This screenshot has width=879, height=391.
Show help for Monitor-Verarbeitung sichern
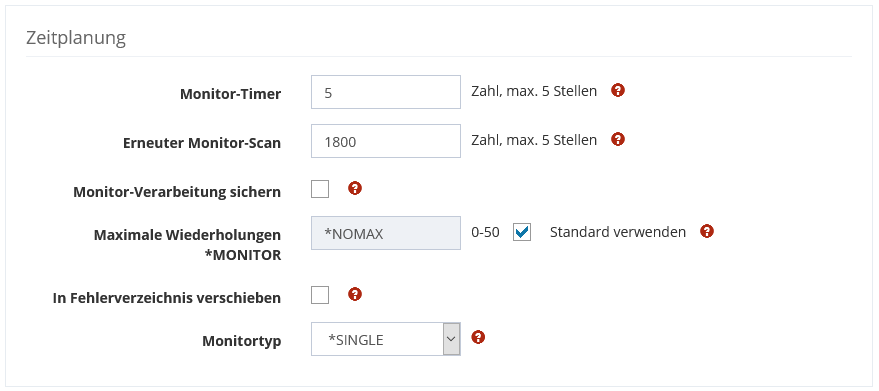(x=355, y=188)
